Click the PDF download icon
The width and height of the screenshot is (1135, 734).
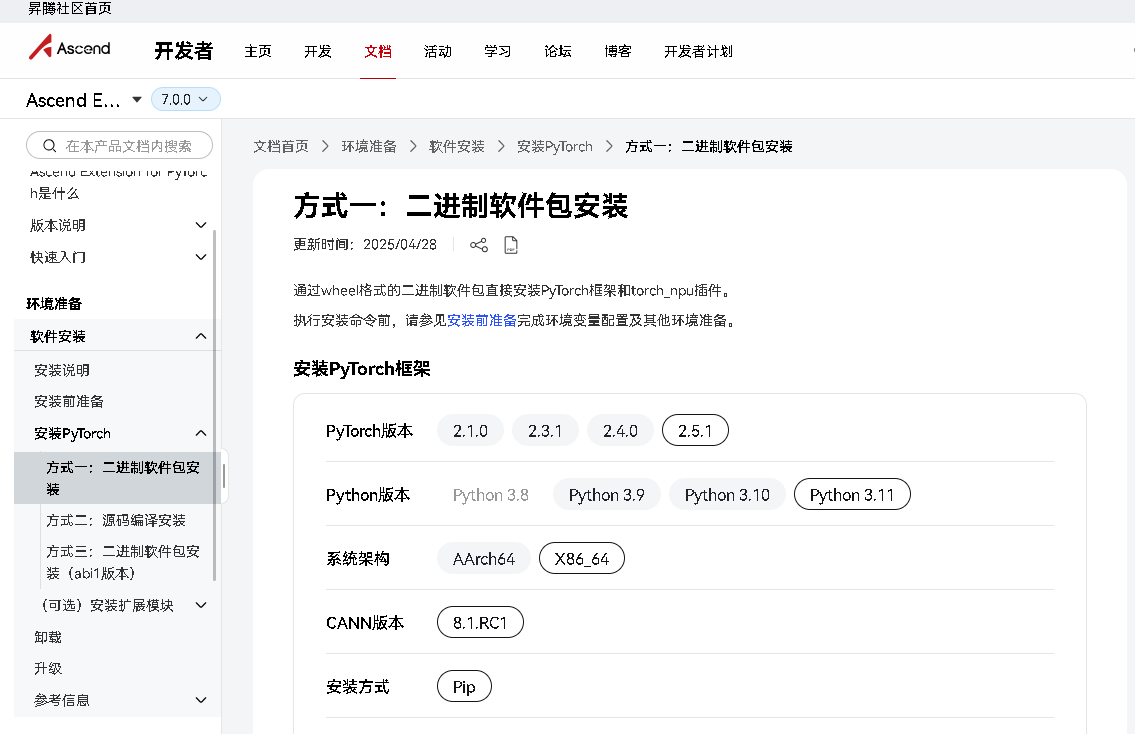511,245
